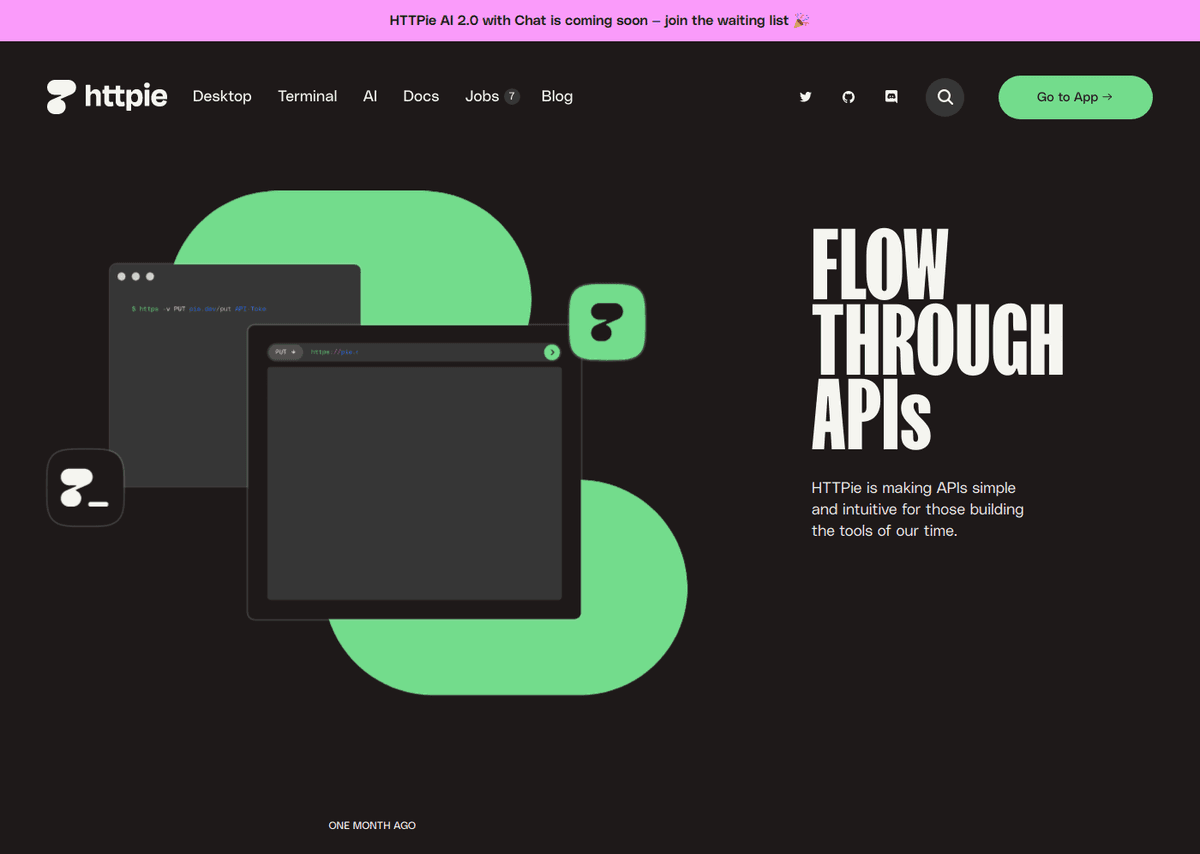Open the Desktop nav item
This screenshot has width=1200, height=854.
(222, 97)
